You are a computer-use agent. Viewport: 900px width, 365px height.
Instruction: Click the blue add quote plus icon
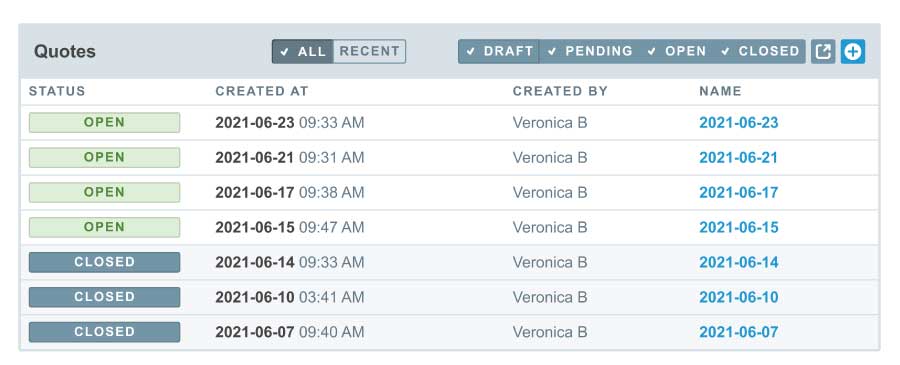coord(853,52)
